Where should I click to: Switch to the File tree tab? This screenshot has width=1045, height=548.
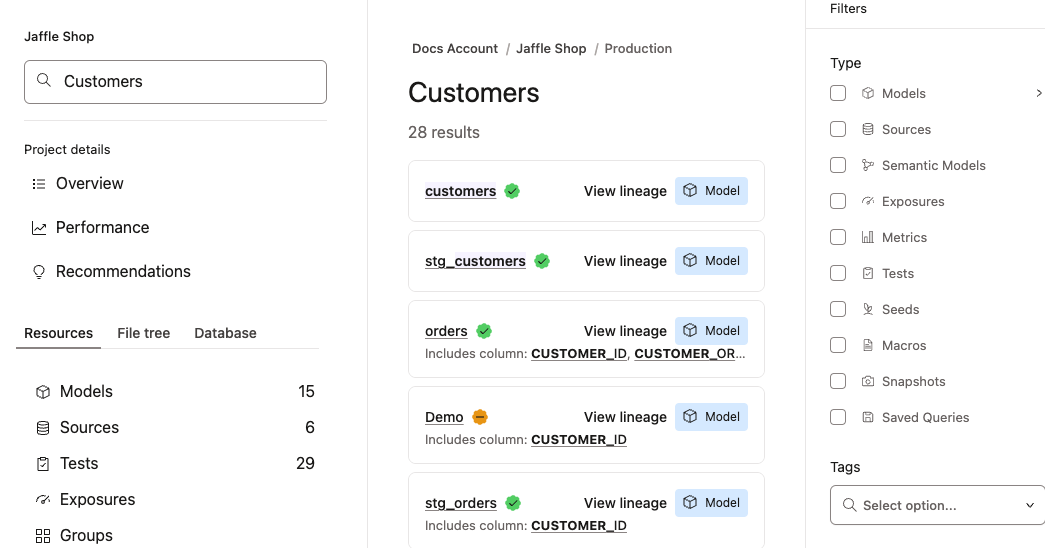143,333
